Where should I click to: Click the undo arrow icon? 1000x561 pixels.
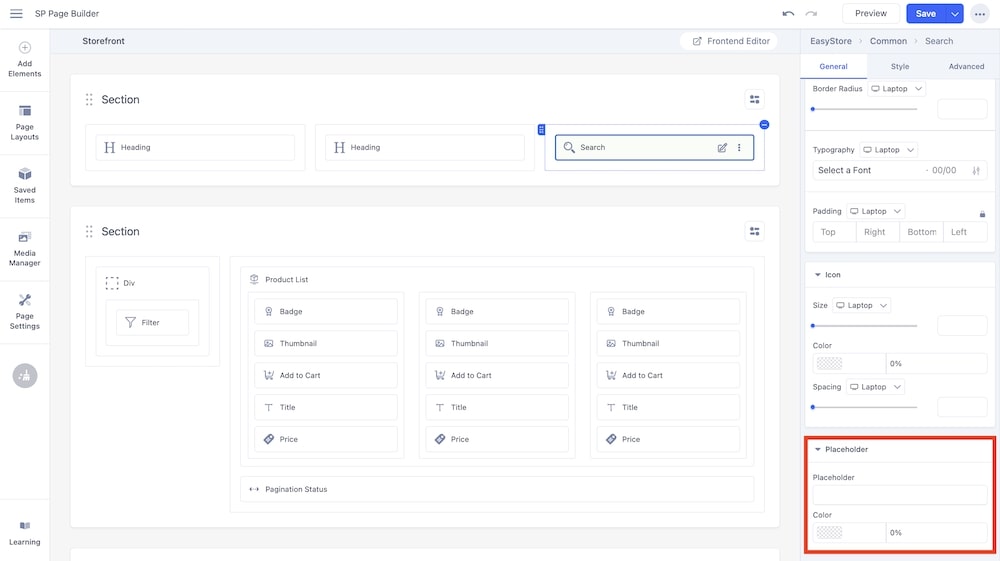[x=788, y=14]
